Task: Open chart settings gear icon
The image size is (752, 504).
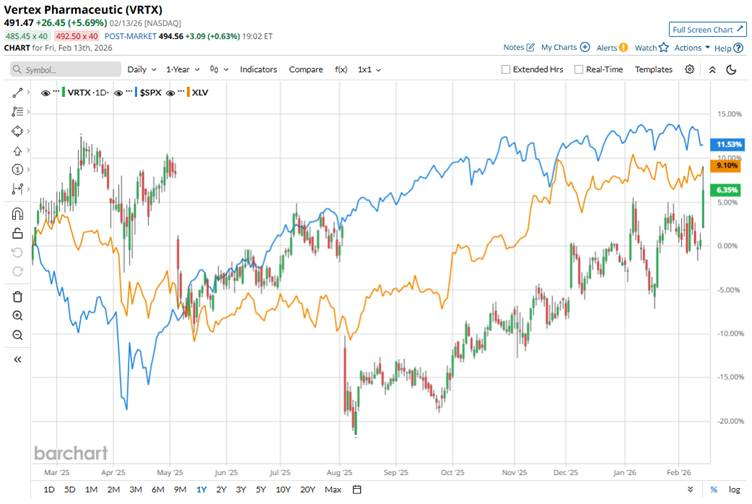Action: (x=690, y=69)
